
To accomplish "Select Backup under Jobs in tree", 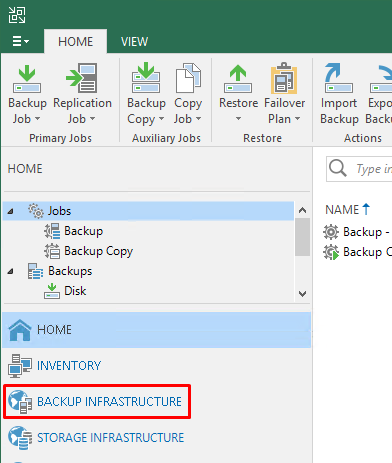I will 83,231.
